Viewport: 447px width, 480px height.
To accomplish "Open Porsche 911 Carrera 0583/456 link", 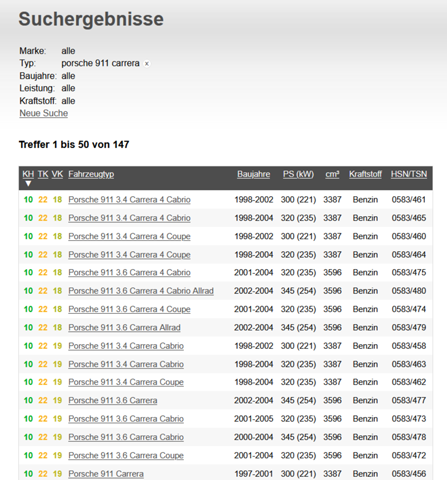I will [x=106, y=474].
